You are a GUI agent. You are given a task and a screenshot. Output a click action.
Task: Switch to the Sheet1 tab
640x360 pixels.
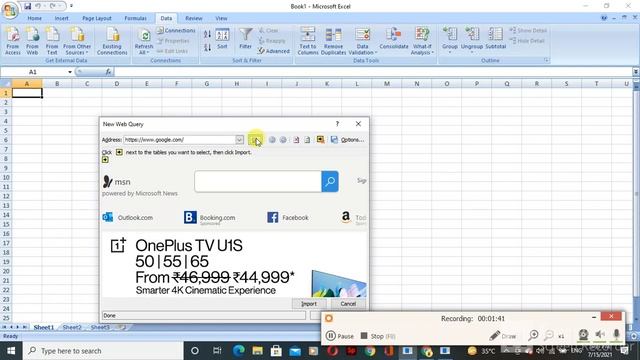43,327
